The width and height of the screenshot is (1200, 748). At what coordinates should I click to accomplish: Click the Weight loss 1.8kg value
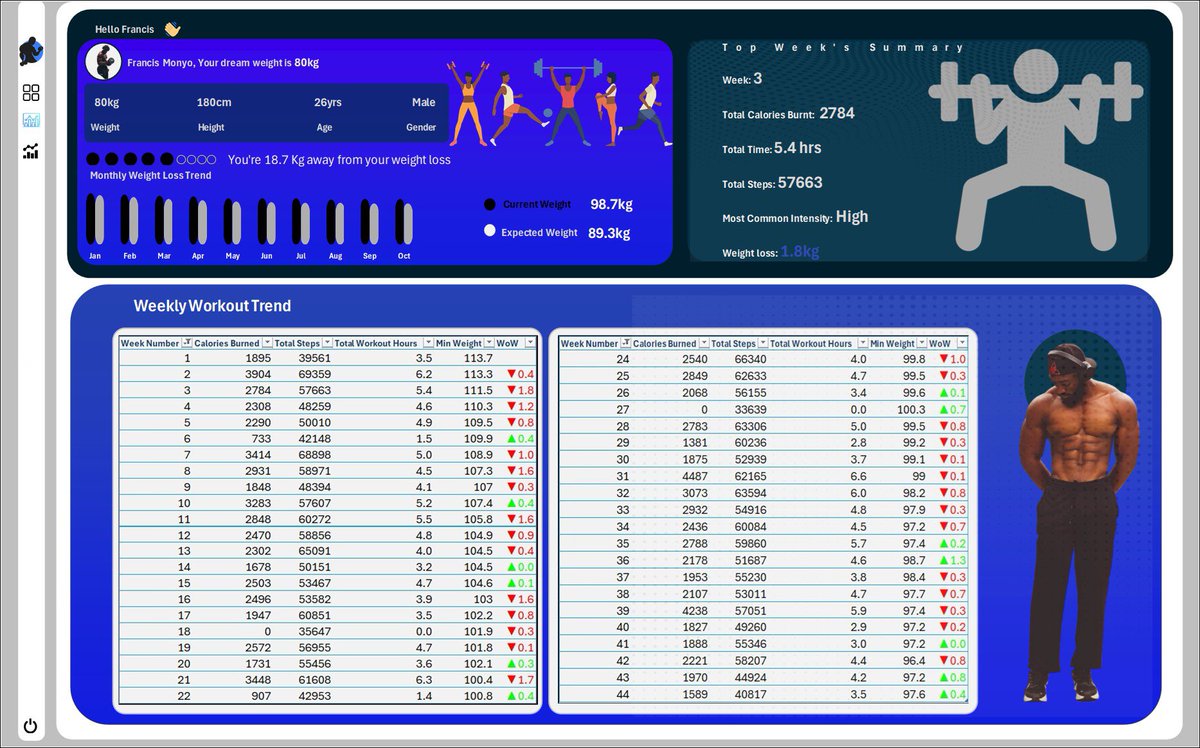click(800, 251)
